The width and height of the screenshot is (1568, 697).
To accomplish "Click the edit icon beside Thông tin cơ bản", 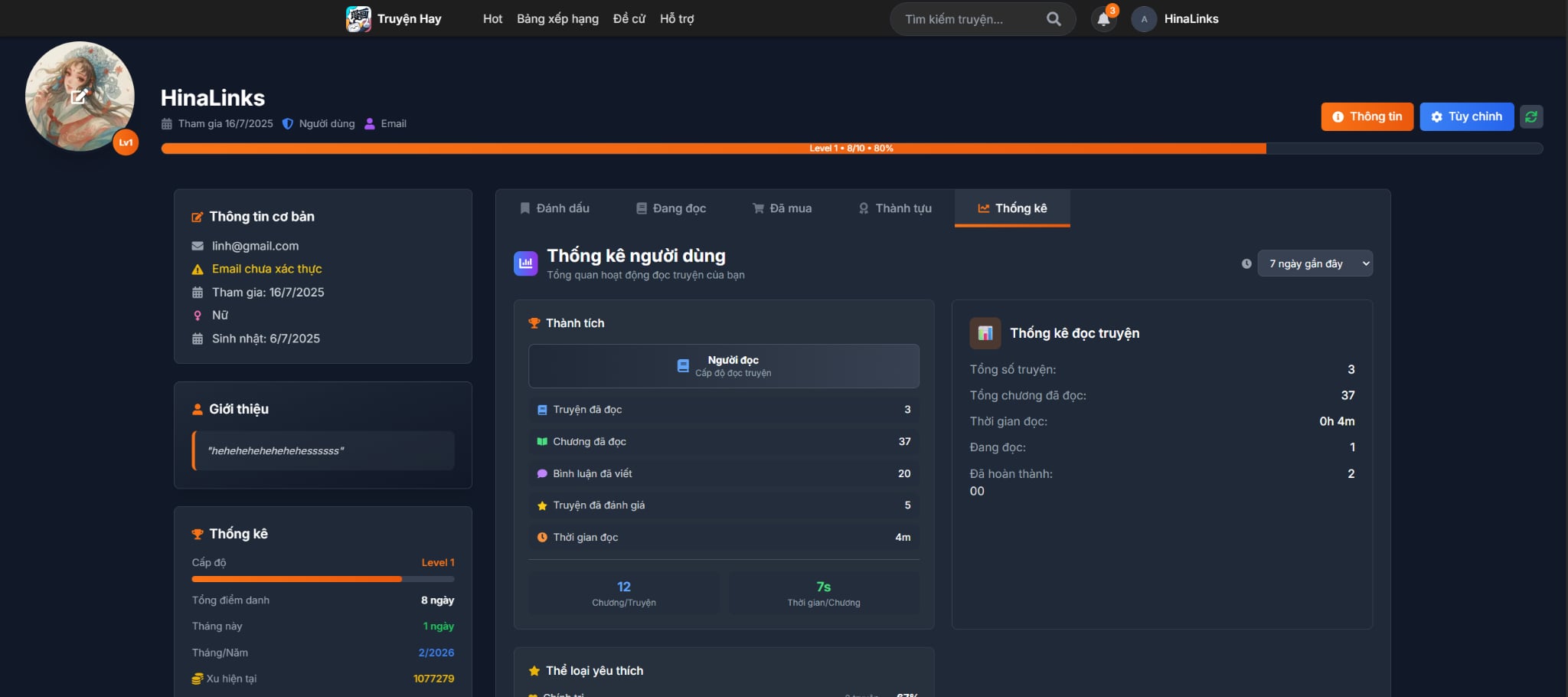I will tap(198, 218).
